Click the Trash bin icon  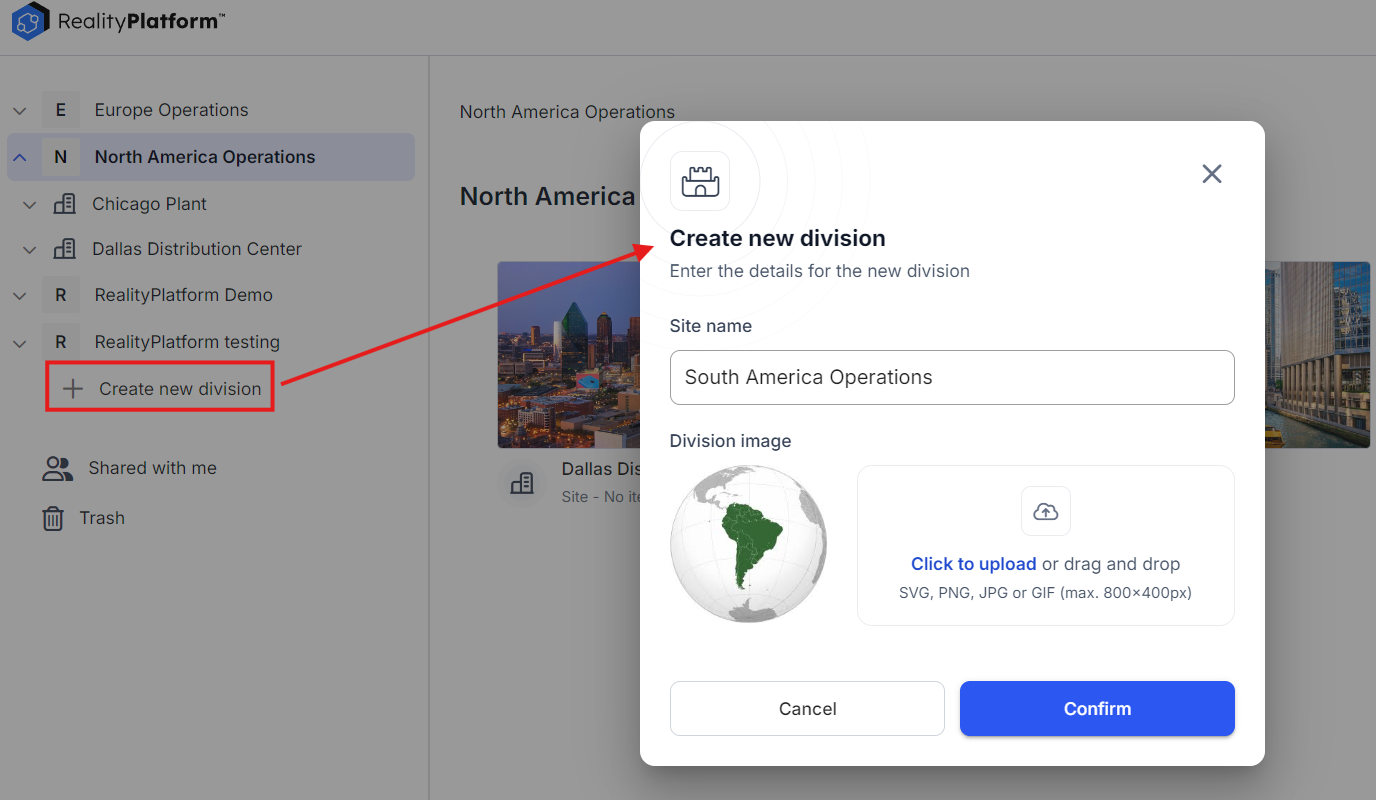pyautogui.click(x=53, y=518)
